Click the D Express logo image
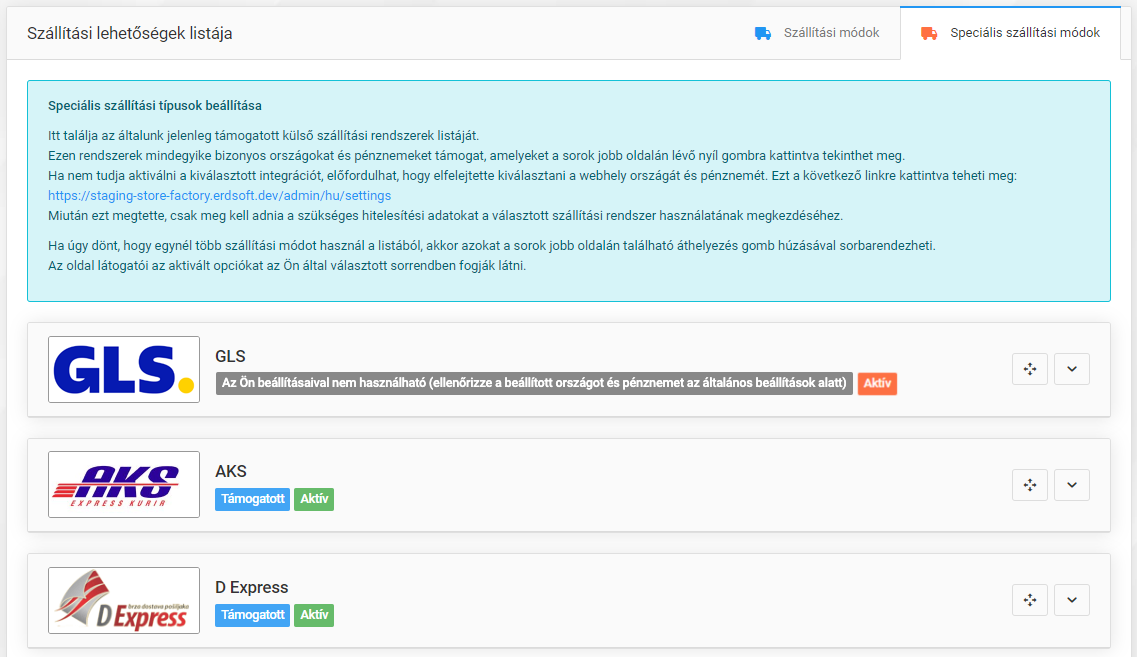Screen dimensions: 1137x657 click(x=124, y=600)
